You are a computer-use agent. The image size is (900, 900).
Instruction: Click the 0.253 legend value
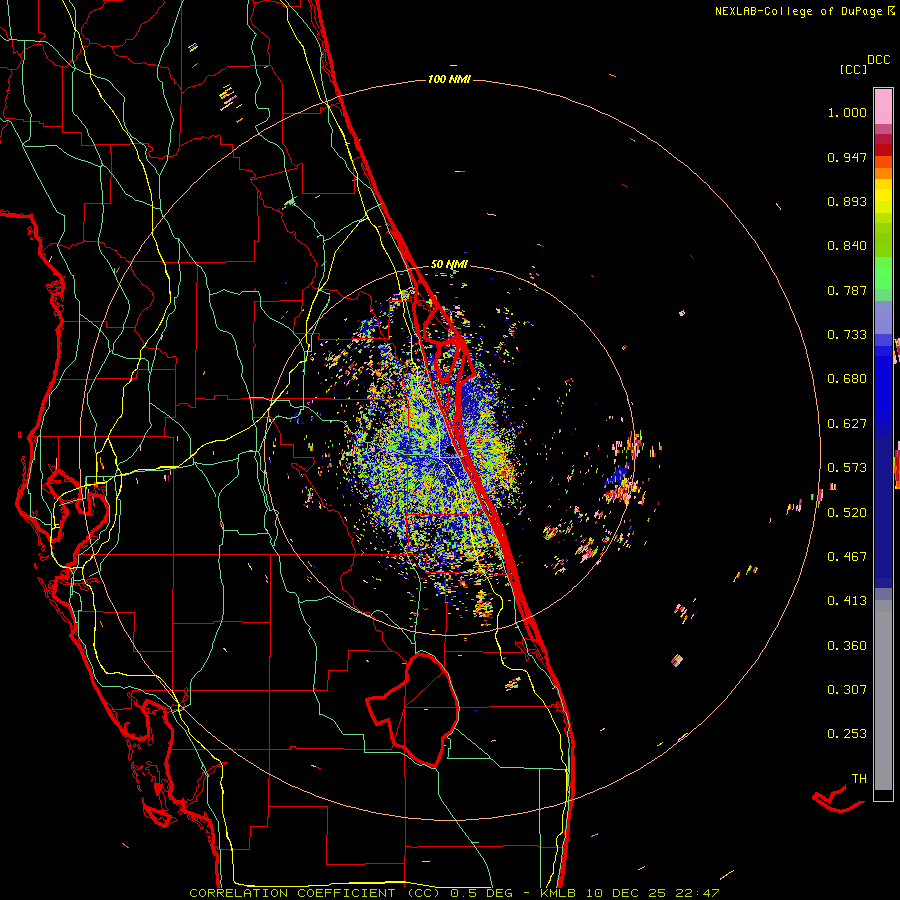[x=847, y=734]
